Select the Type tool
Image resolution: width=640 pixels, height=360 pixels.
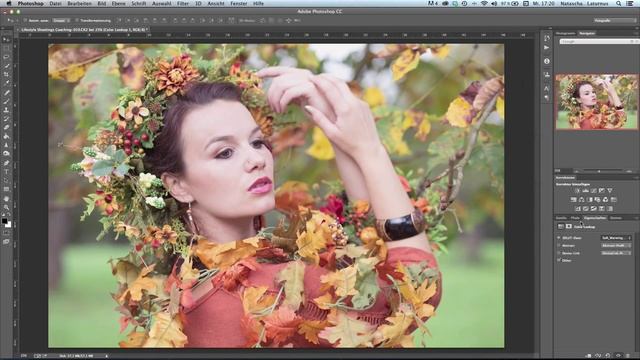(x=6, y=171)
